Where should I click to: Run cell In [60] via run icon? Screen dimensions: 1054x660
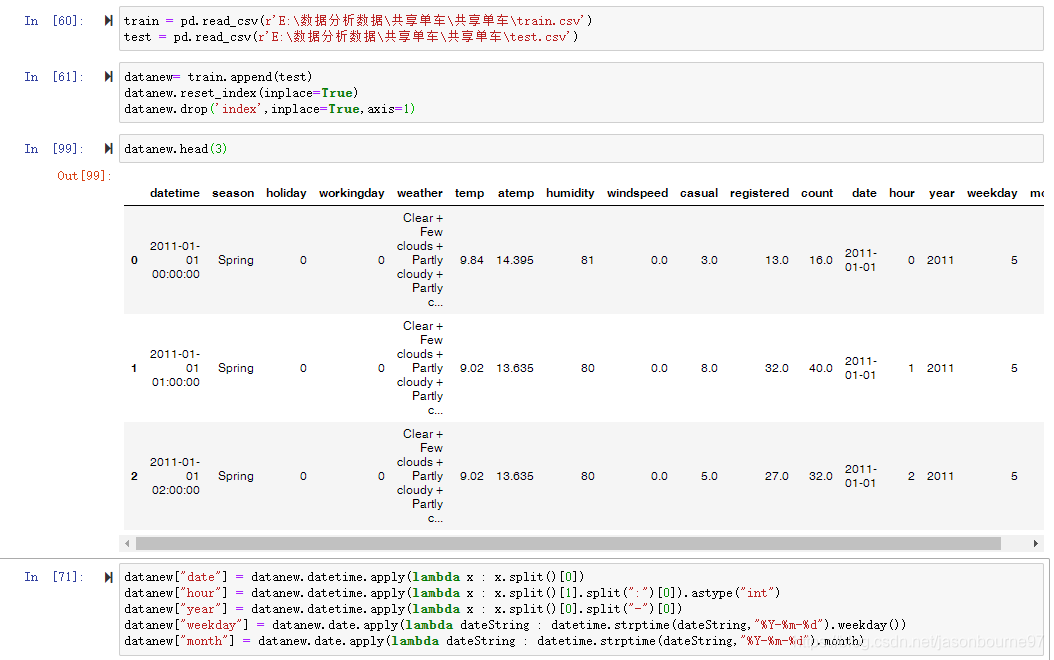(108, 21)
